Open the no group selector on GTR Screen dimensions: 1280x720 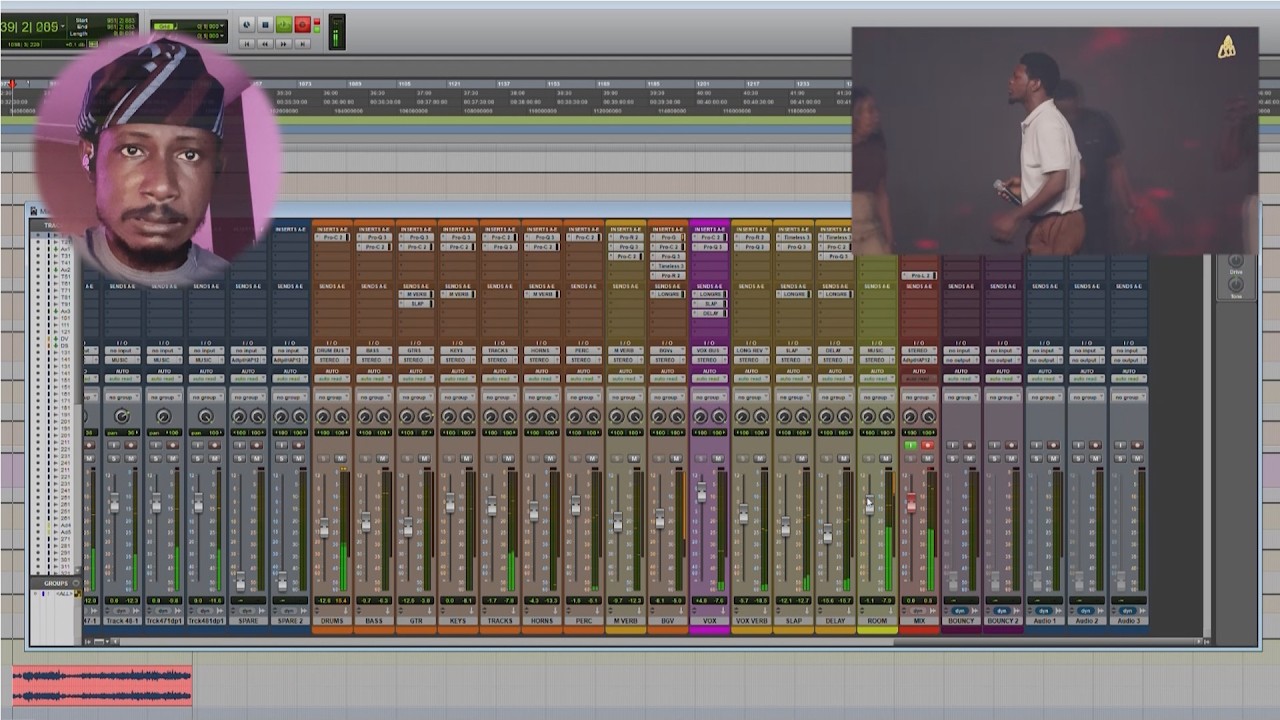tap(415, 397)
